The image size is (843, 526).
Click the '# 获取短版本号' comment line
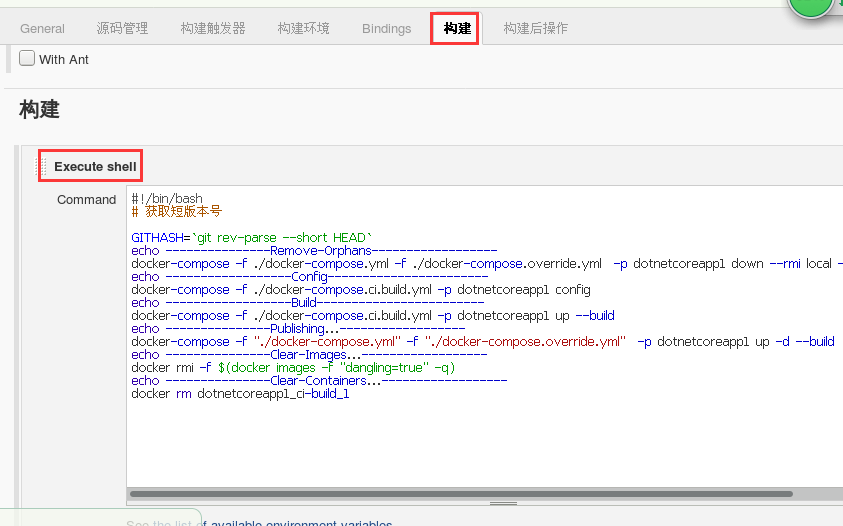pyautogui.click(x=177, y=211)
